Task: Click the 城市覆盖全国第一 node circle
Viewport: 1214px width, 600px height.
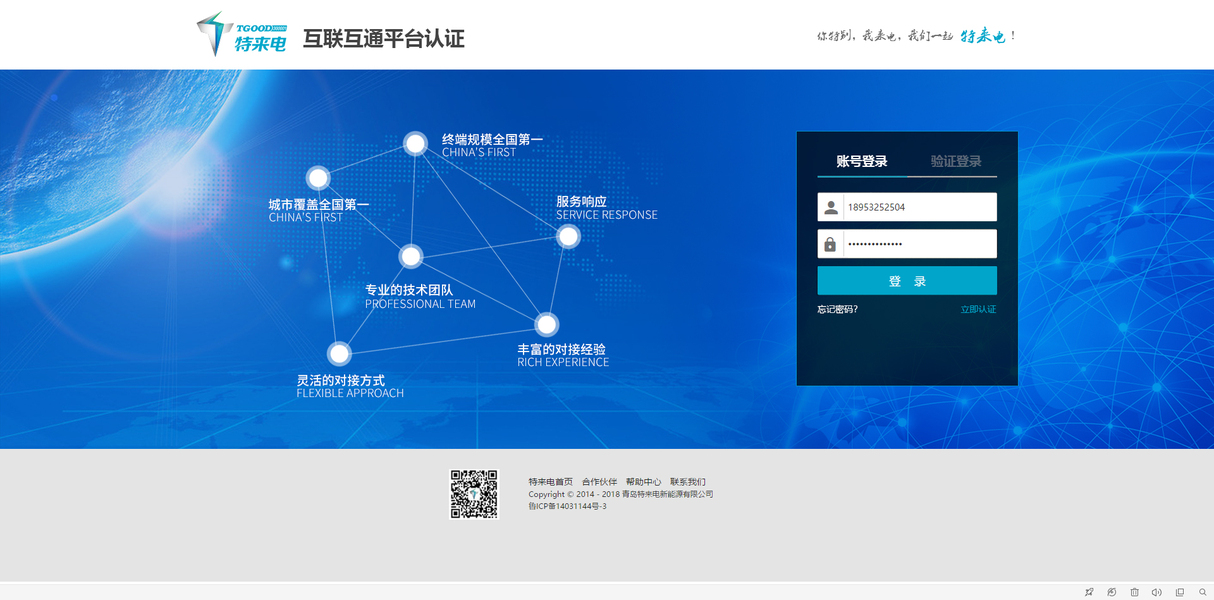Action: 318,178
